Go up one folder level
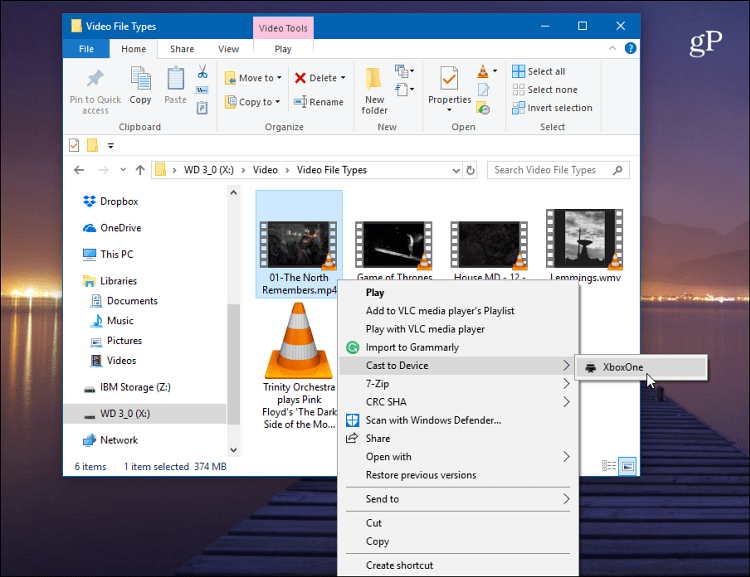Image resolution: width=750 pixels, height=577 pixels. coord(140,170)
